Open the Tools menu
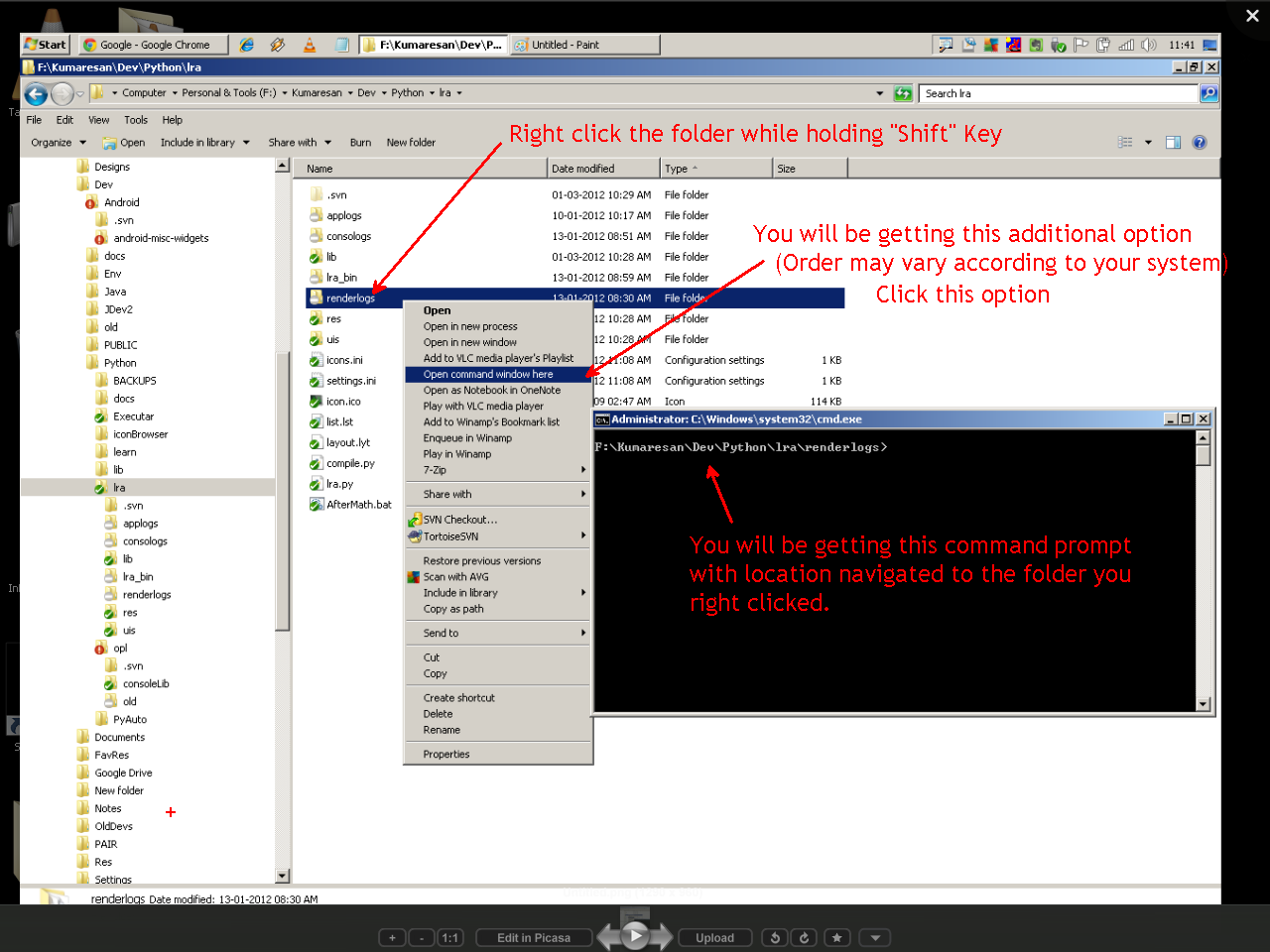The width and height of the screenshot is (1270, 952). pos(136,119)
